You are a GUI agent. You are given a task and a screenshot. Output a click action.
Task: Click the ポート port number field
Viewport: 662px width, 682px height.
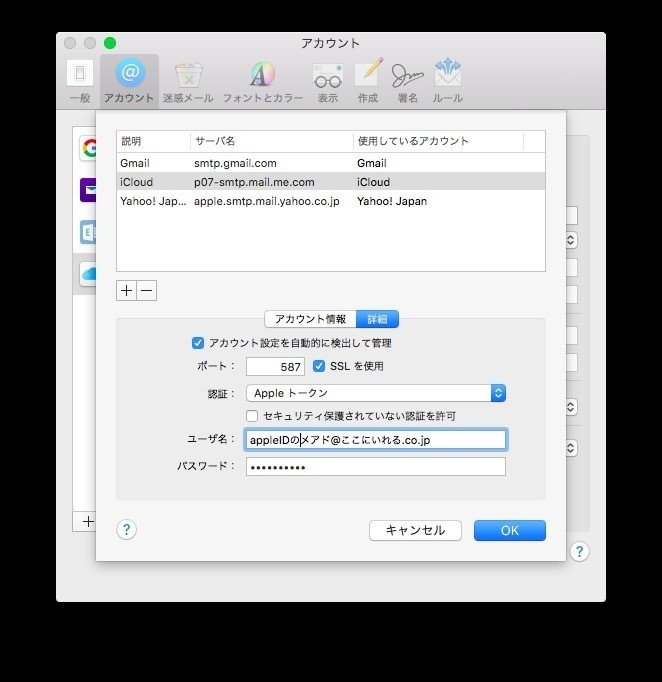point(275,367)
